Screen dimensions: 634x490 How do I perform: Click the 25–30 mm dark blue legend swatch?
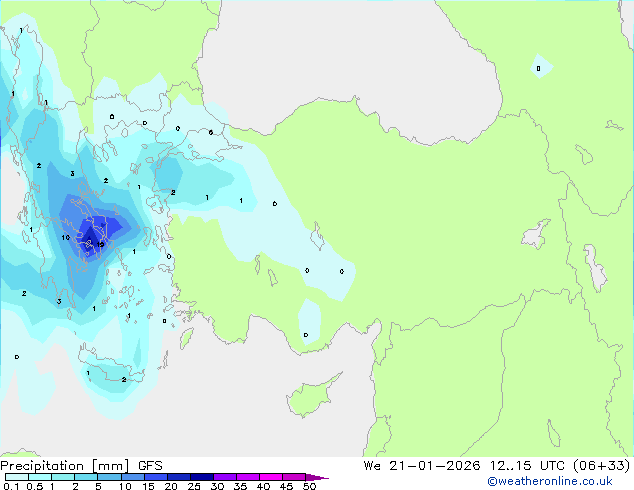pos(202,477)
